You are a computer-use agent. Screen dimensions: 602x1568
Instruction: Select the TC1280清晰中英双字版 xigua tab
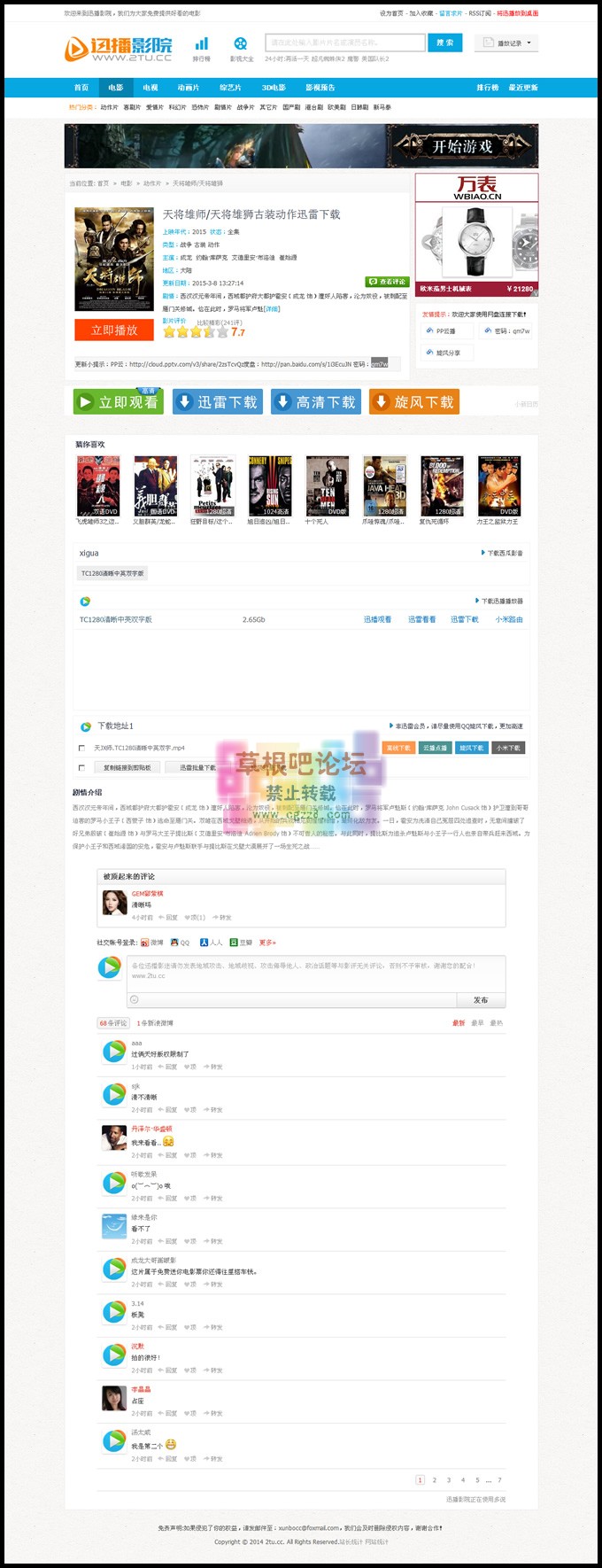[112, 573]
